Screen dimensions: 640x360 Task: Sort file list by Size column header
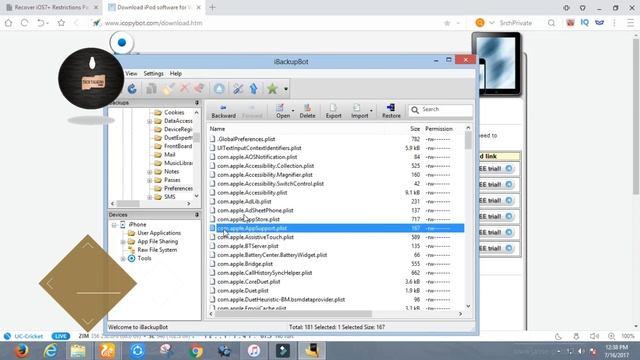(x=415, y=129)
